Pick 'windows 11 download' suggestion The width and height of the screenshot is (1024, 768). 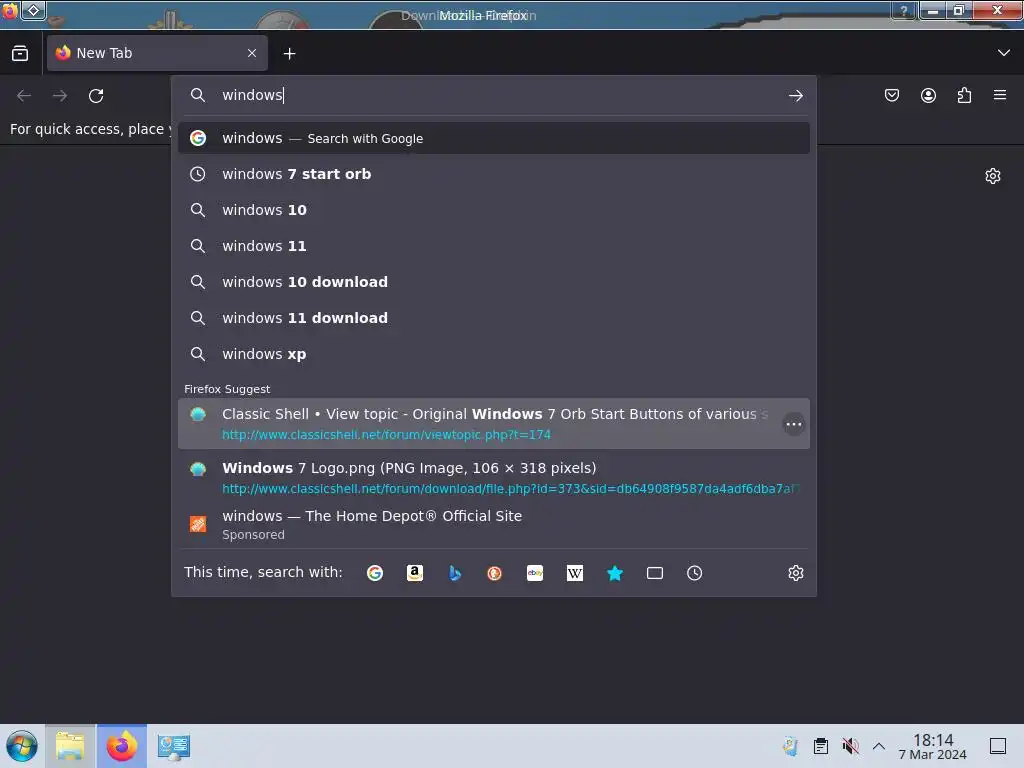(494, 318)
